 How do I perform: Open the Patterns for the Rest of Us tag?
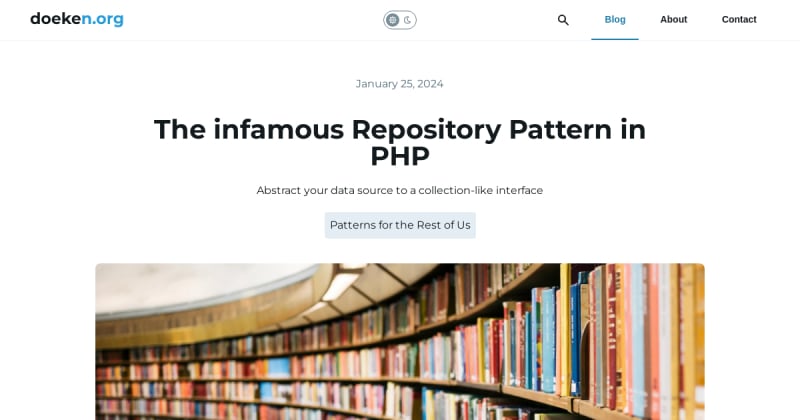point(400,225)
